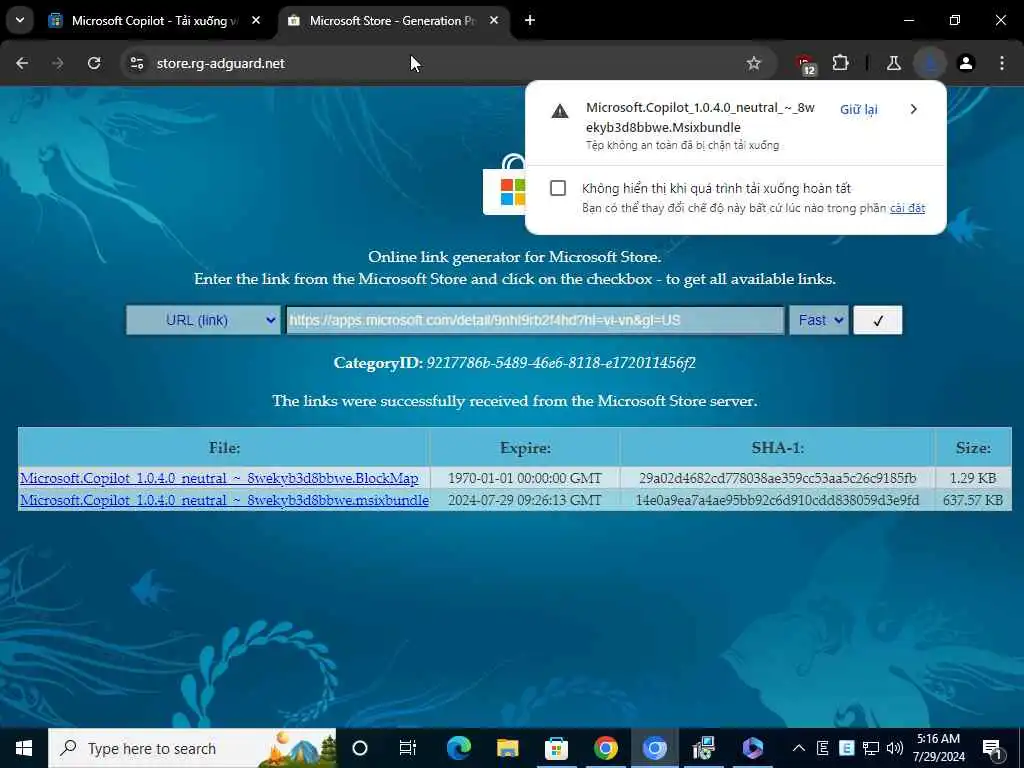Open Task View in taskbar
1024x768 pixels.
pos(408,748)
